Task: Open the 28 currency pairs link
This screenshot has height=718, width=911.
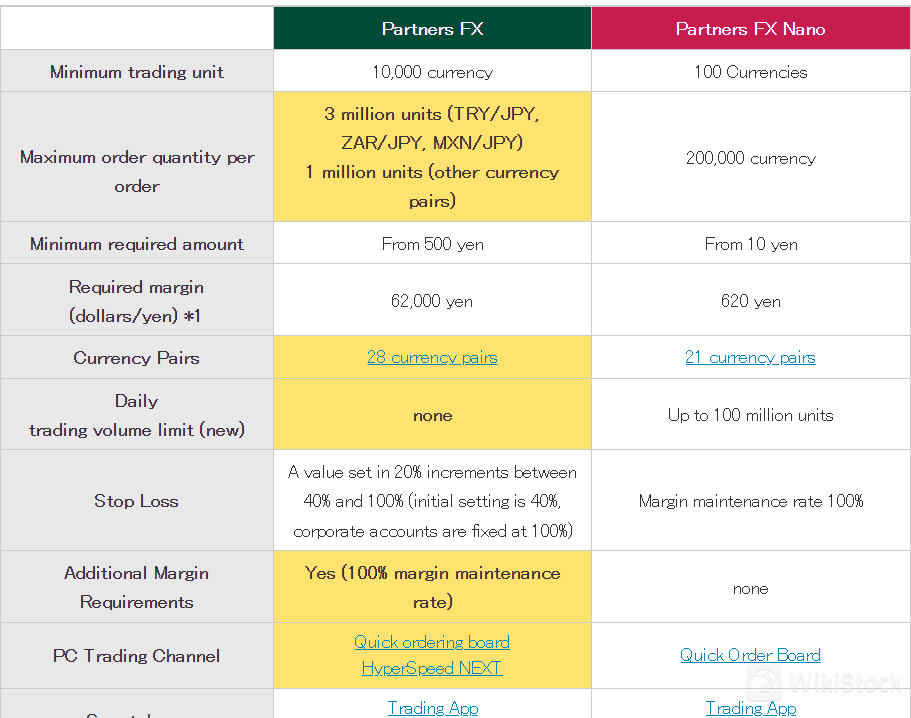Action: click(x=432, y=357)
